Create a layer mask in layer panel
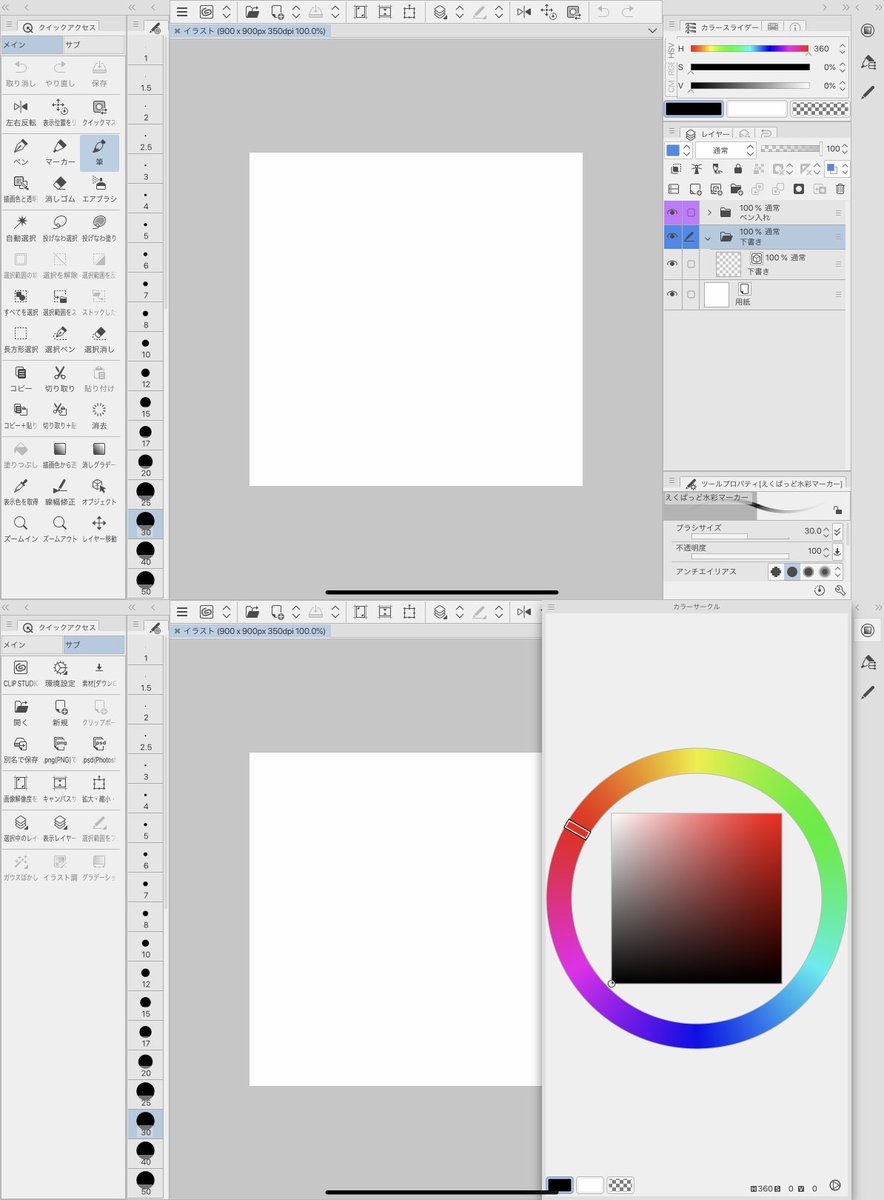The height and width of the screenshot is (1200, 884). pyautogui.click(x=799, y=189)
